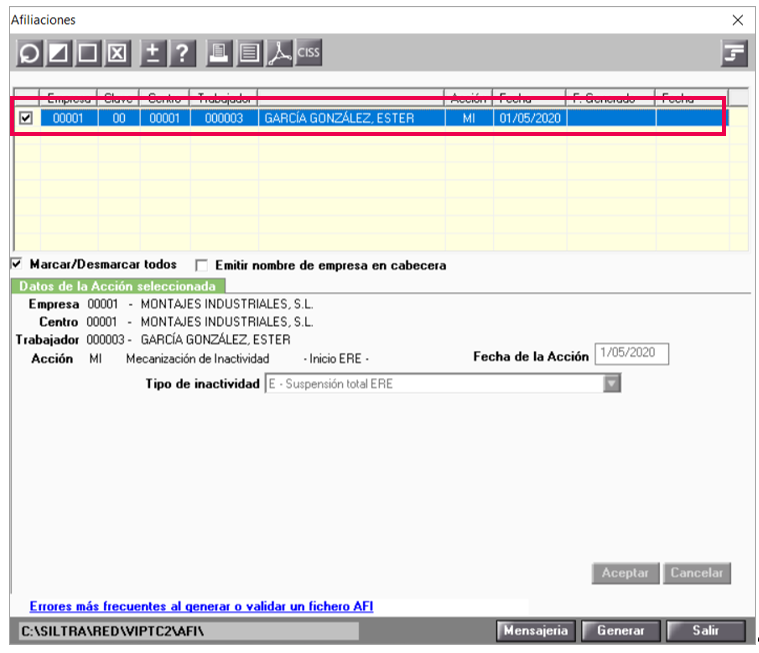Image resolution: width=759 pixels, height=653 pixels.
Task: Click the printer toolbar icon
Action: (219, 53)
